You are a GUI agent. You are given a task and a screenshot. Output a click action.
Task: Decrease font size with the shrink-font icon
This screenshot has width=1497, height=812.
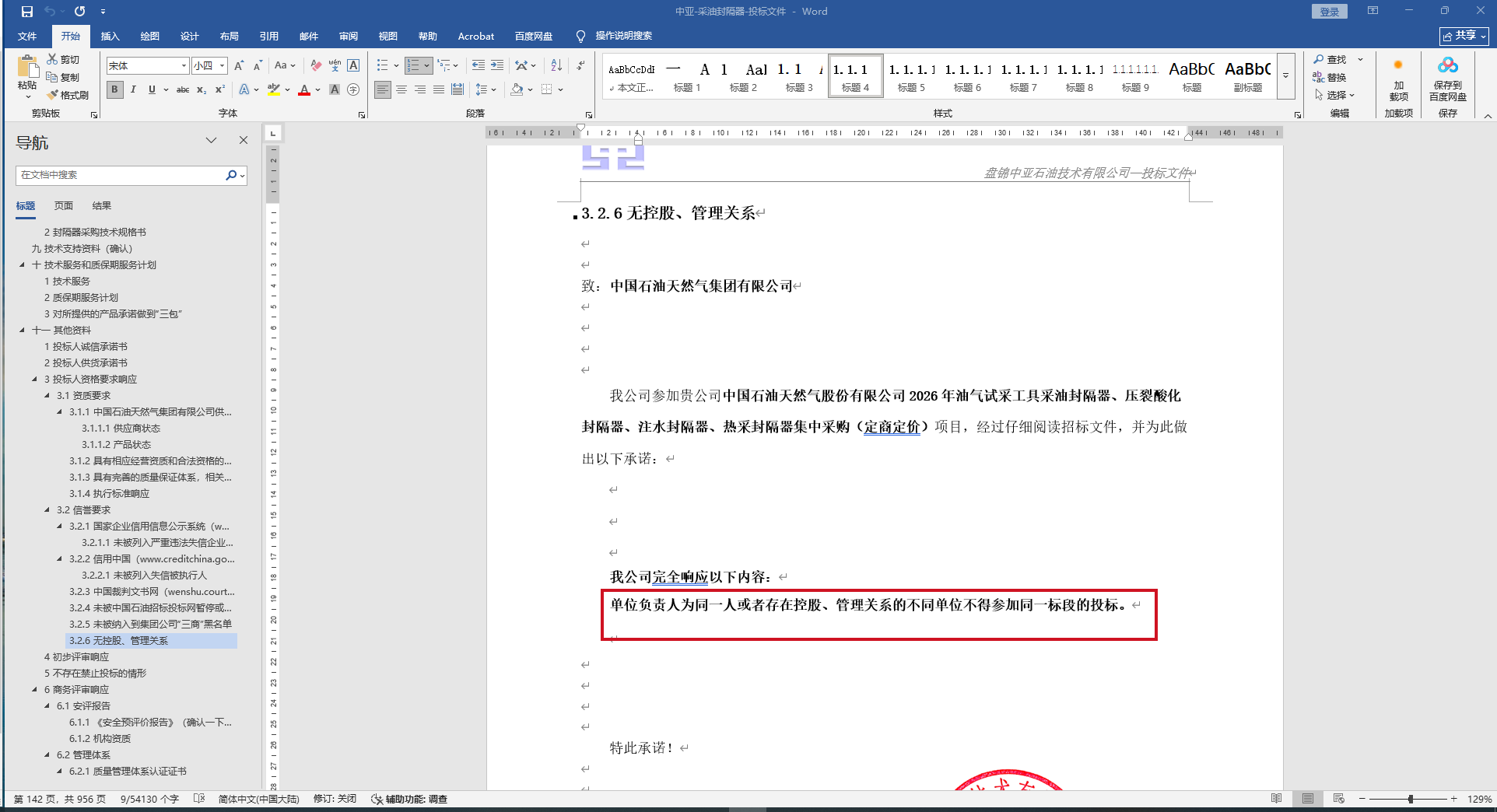pyautogui.click(x=256, y=66)
